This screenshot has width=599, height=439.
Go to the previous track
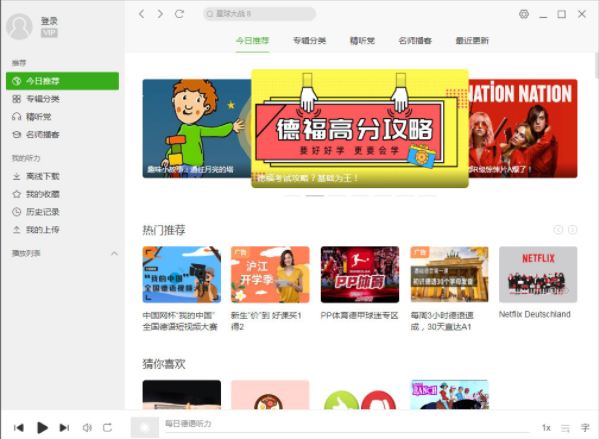[19, 428]
